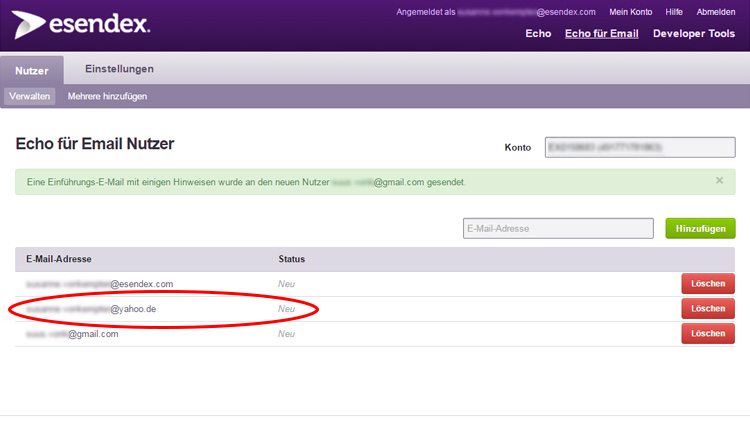
Task: Select the Verwalten sub-tab
Action: pos(30,97)
